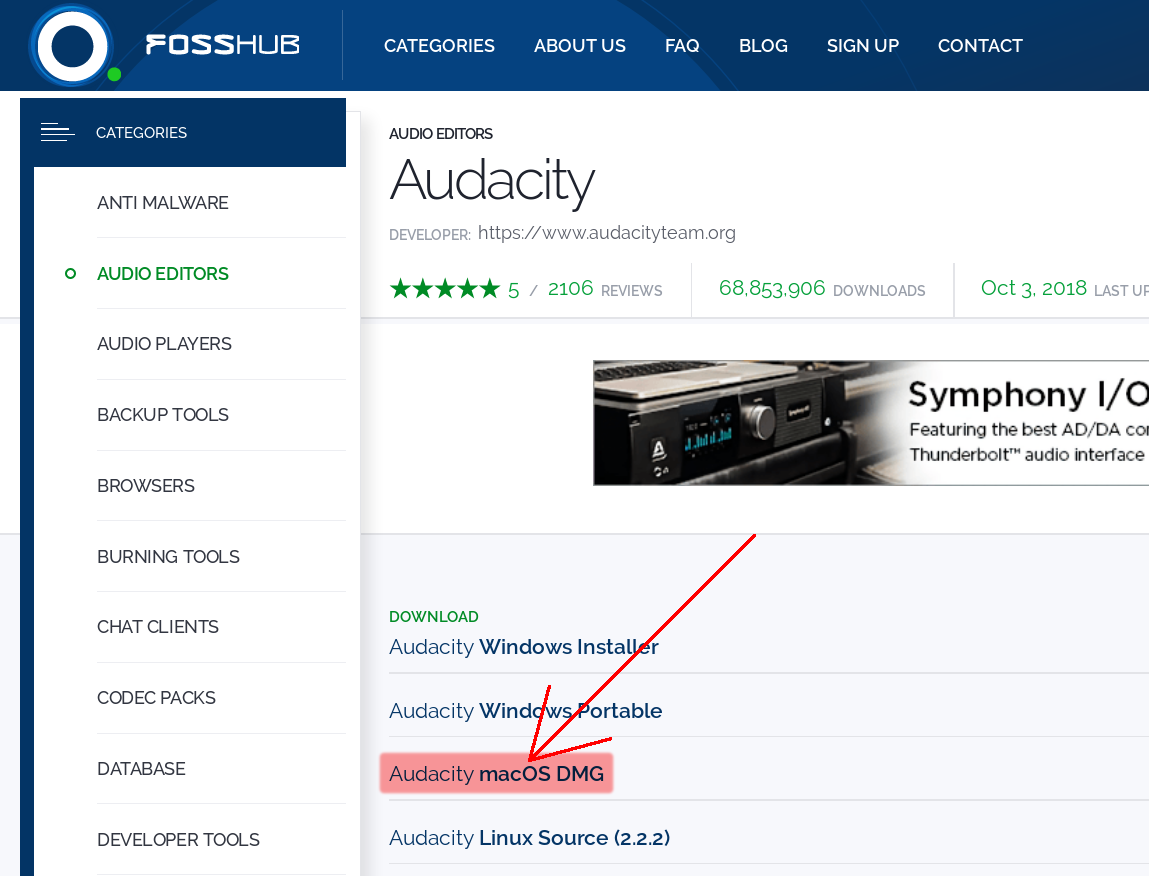The height and width of the screenshot is (876, 1149).
Task: Download Audacity macOS DMG
Action: [x=496, y=773]
